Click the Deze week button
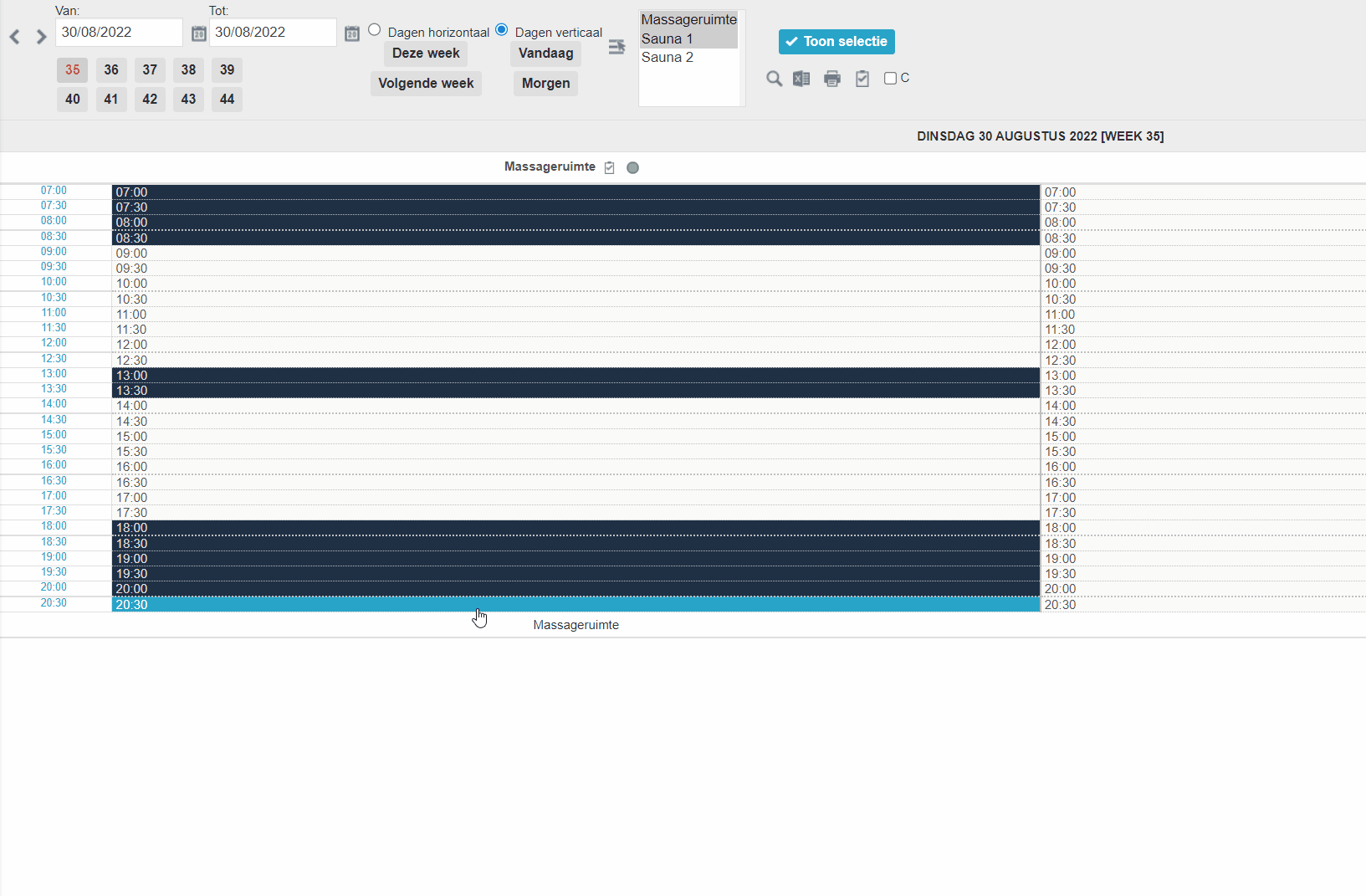 point(426,53)
